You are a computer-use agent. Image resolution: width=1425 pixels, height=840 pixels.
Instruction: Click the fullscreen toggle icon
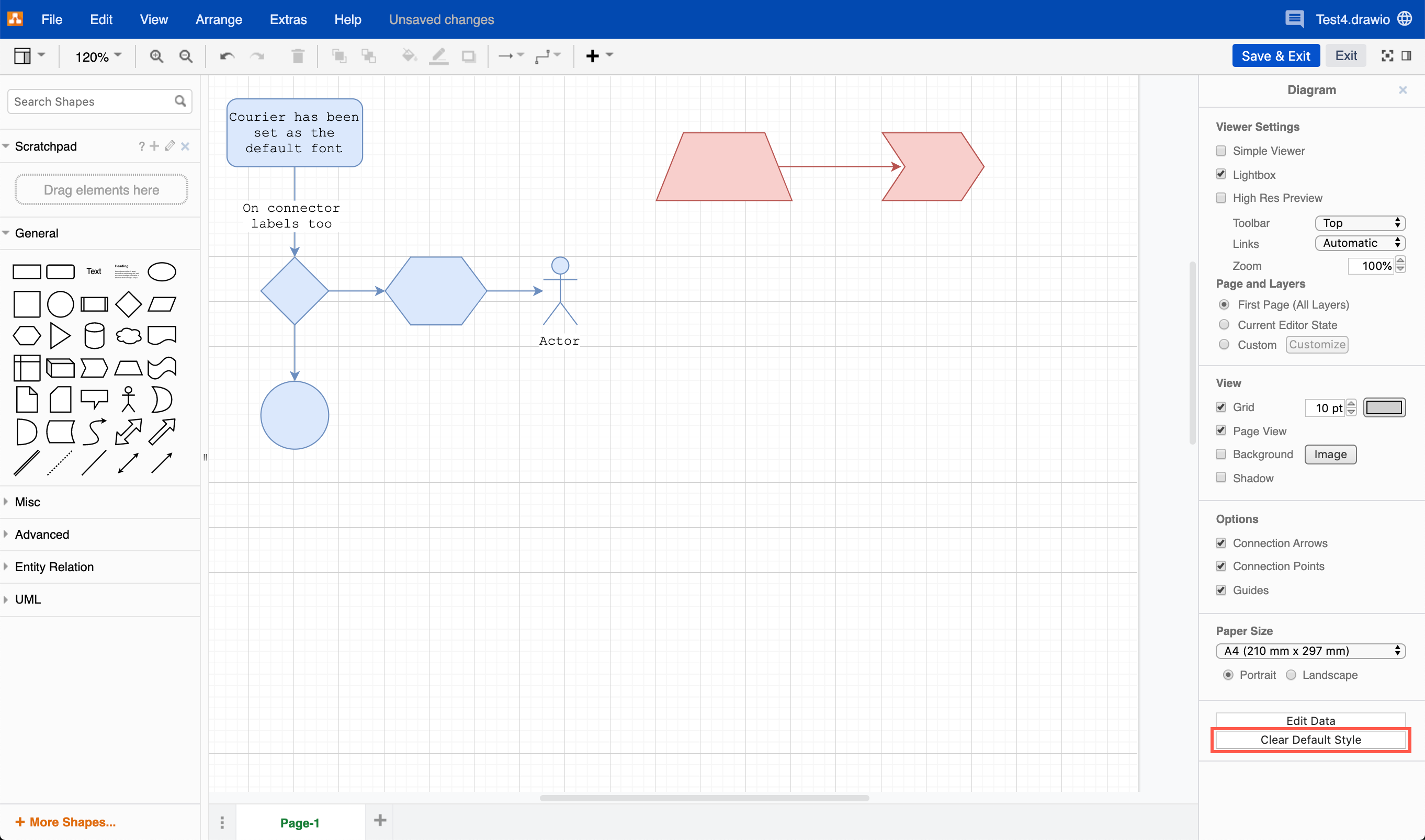[x=1387, y=55]
